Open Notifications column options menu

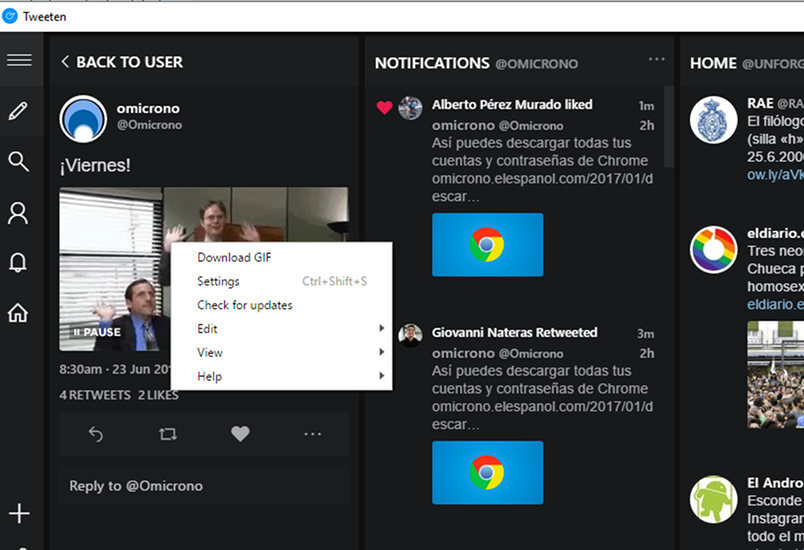(x=656, y=60)
